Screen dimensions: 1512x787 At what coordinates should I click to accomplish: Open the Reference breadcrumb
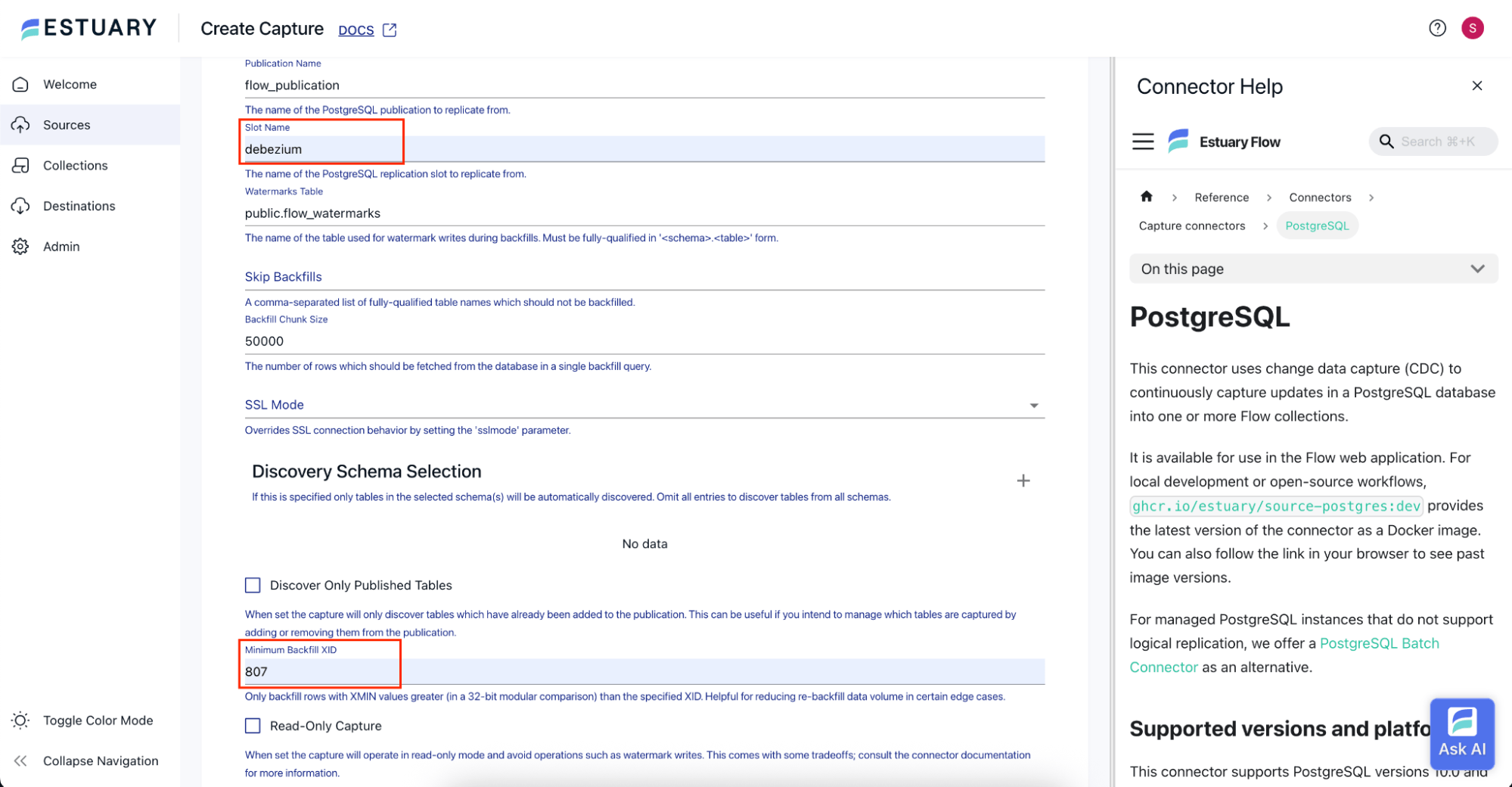[1222, 198]
